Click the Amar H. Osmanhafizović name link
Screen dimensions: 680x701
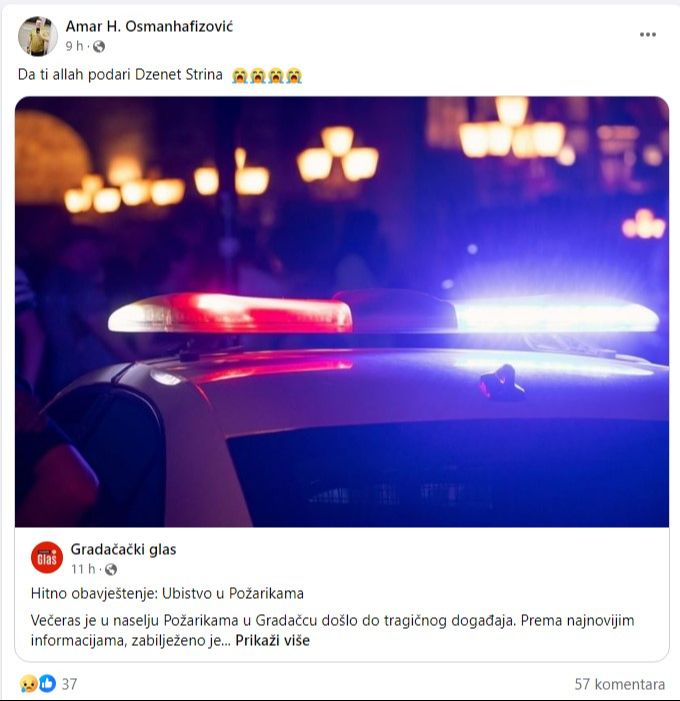click(x=149, y=26)
